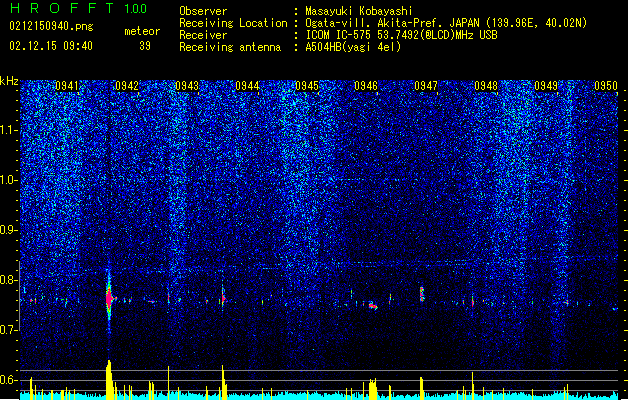Click the 0.8 kHz axis tick label
Screen dimensions: 629x400
[9, 280]
